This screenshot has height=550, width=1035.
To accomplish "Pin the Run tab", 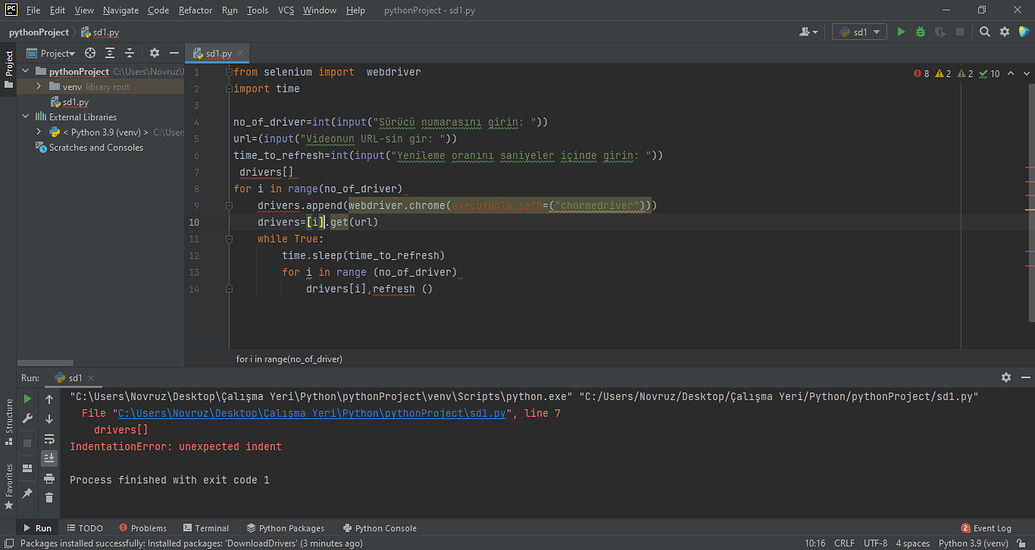I will coord(27,494).
